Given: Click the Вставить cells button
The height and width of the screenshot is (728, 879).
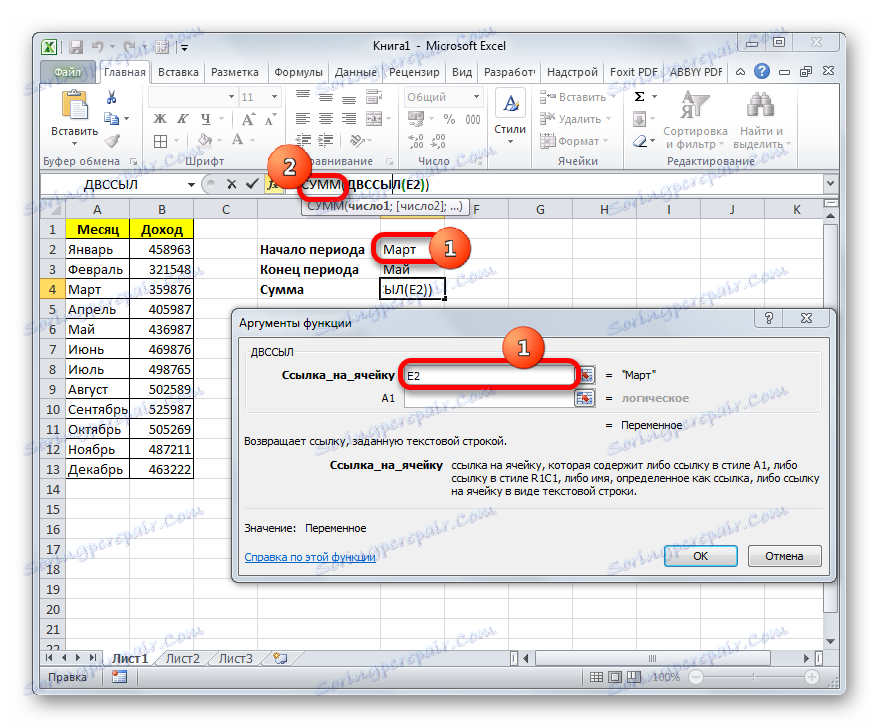Looking at the screenshot, I should 575,97.
